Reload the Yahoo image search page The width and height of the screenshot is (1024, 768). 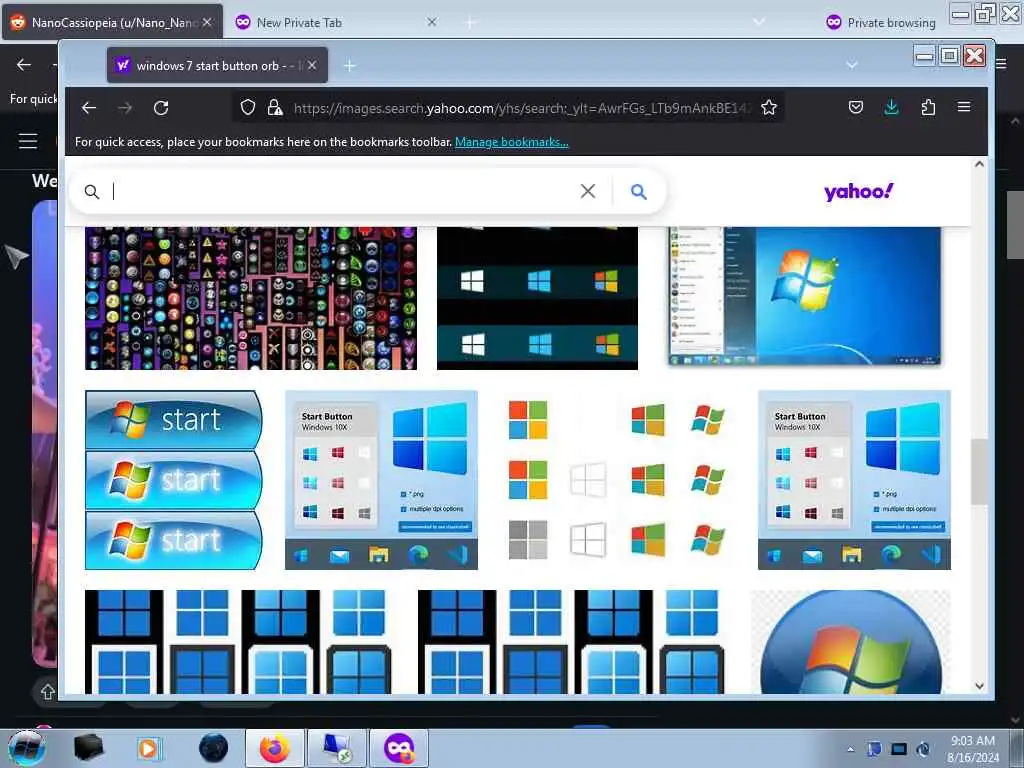click(161, 108)
